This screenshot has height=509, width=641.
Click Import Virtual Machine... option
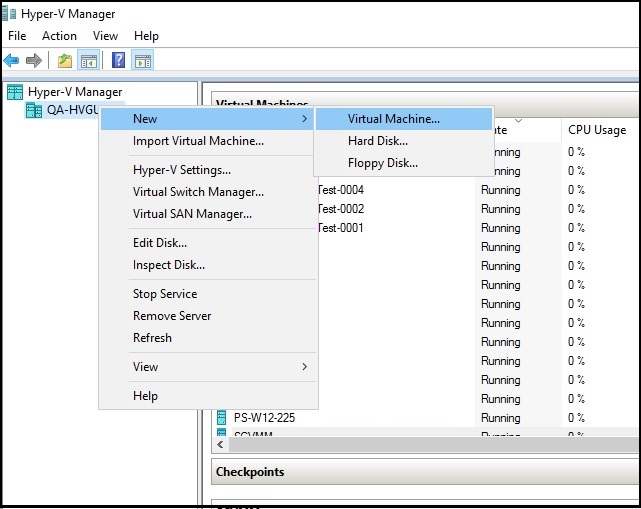point(198,141)
